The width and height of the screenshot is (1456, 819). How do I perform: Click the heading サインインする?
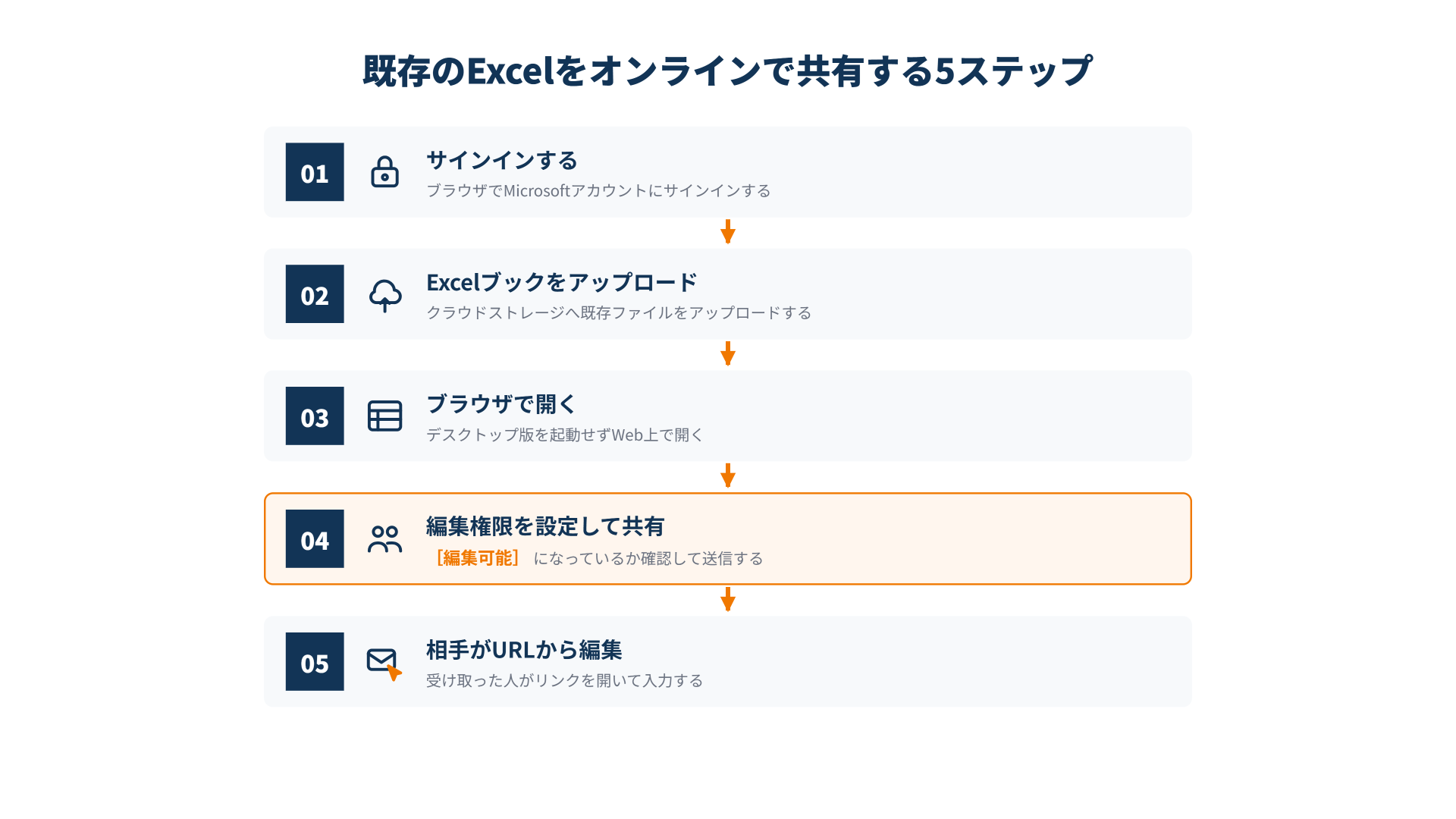[502, 161]
